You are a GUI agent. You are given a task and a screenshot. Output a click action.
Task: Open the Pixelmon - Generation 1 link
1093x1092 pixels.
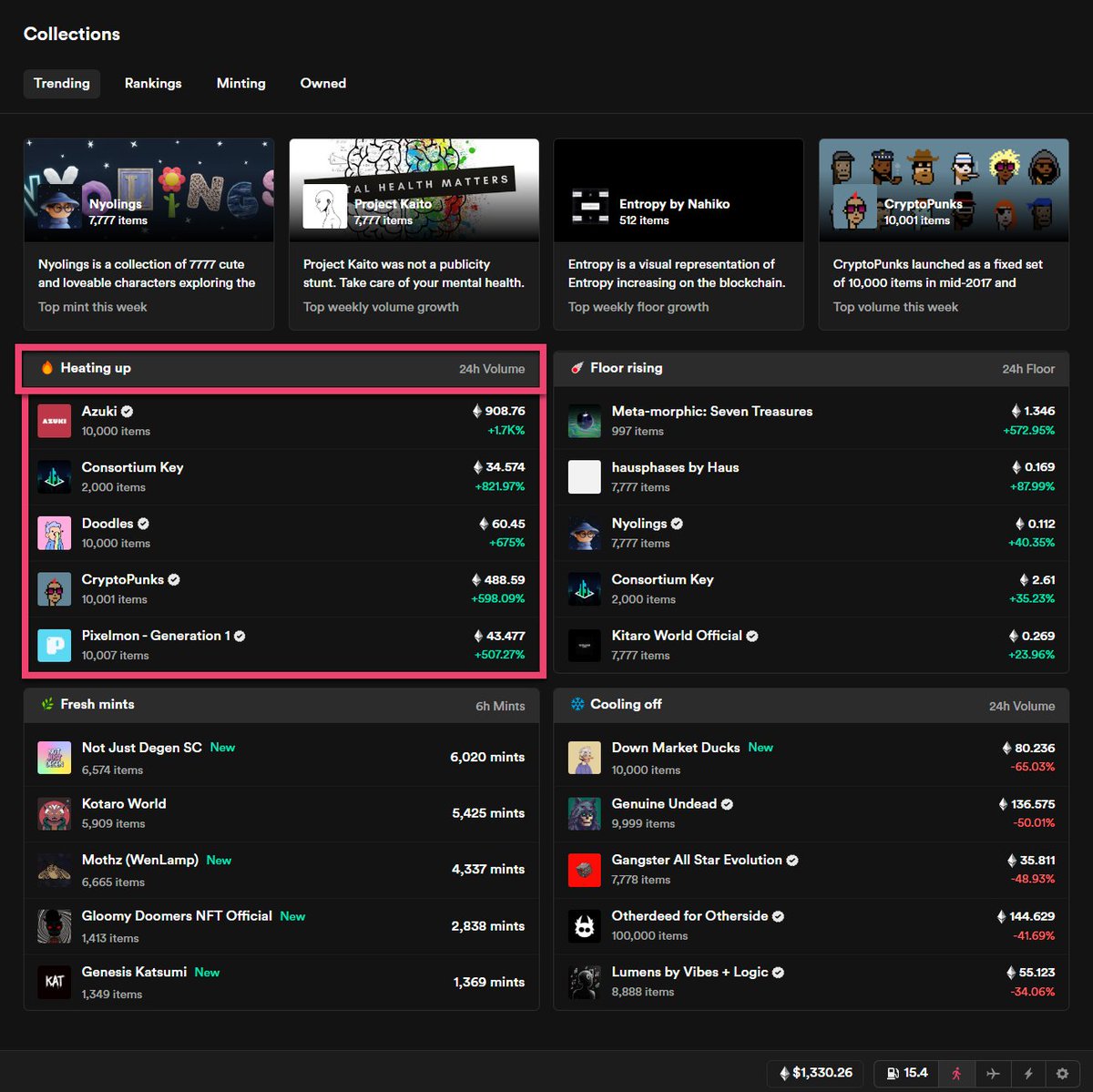pos(156,636)
